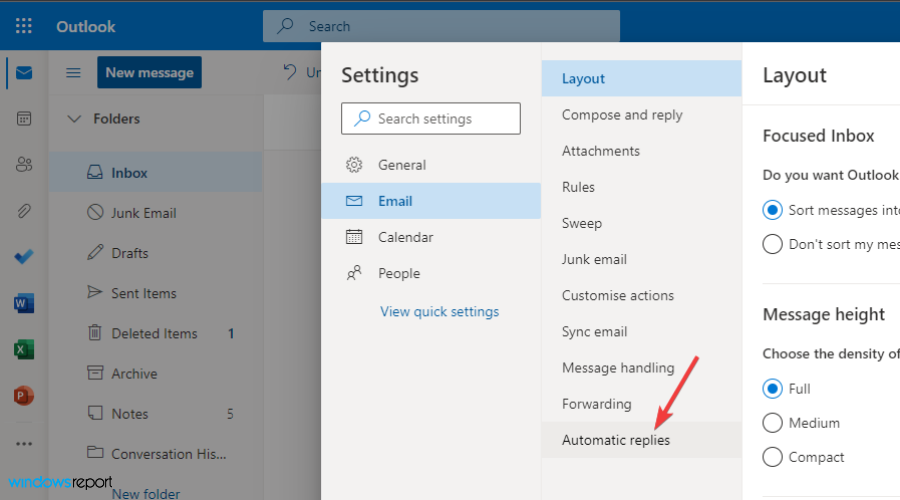Collapse the Folders section chevron

pyautogui.click(x=73, y=119)
